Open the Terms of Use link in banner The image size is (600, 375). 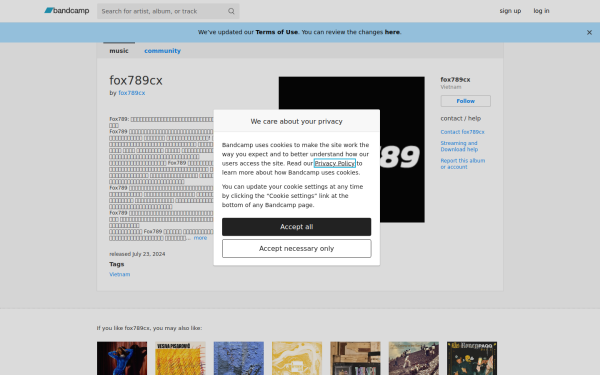(x=277, y=32)
